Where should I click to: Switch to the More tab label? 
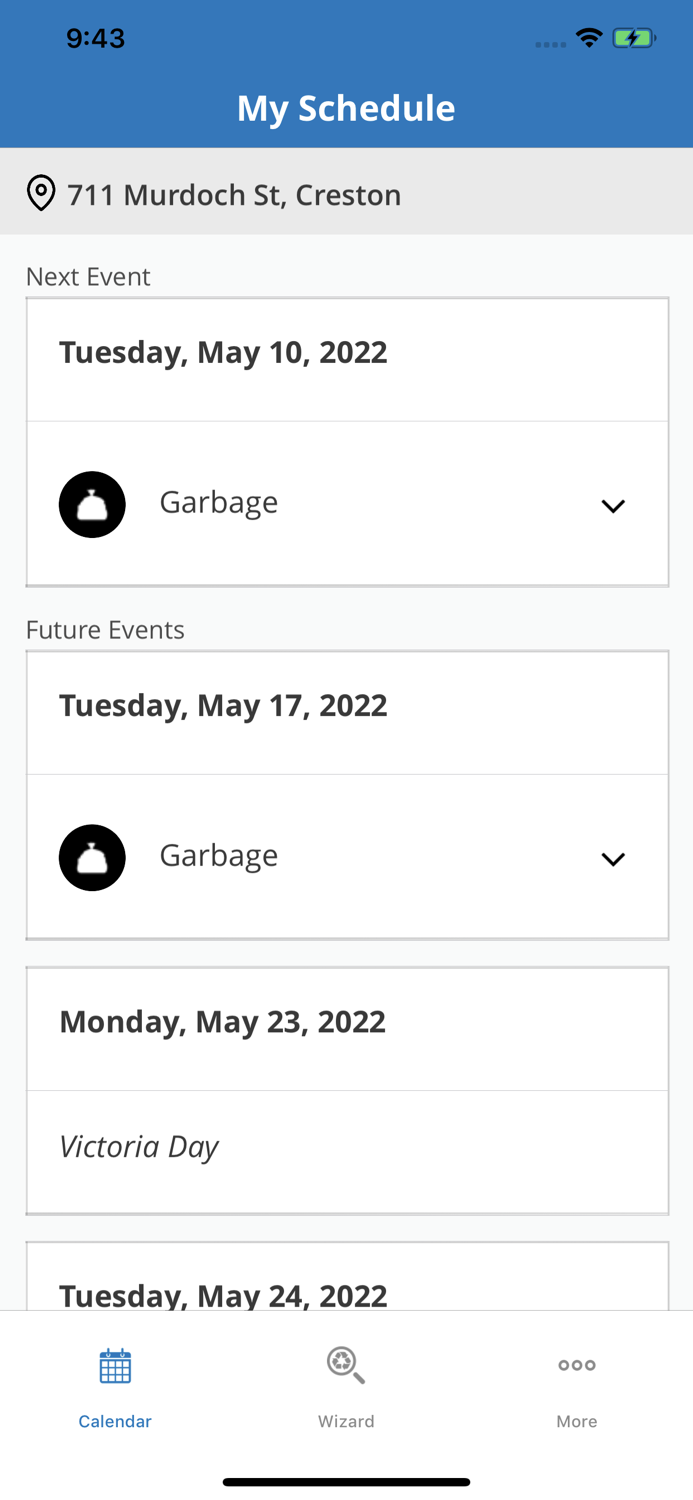(x=577, y=1421)
